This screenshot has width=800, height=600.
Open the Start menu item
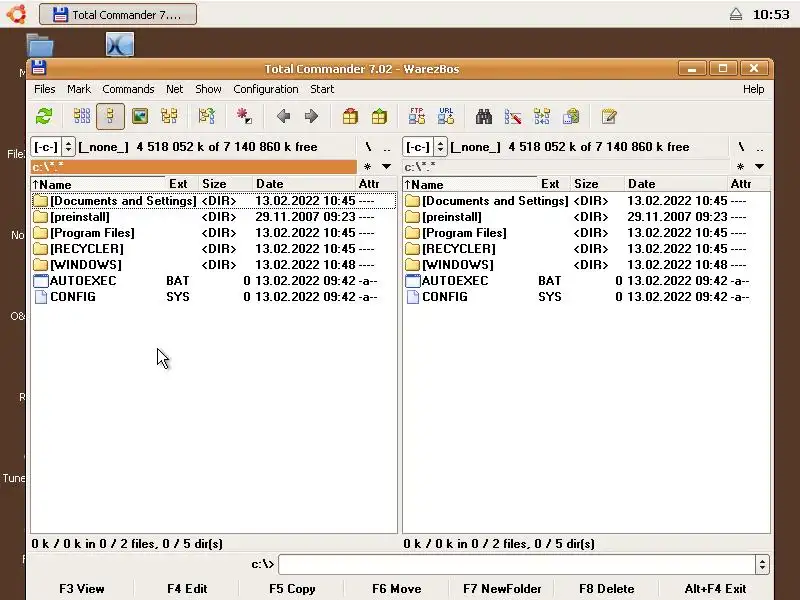(x=322, y=89)
